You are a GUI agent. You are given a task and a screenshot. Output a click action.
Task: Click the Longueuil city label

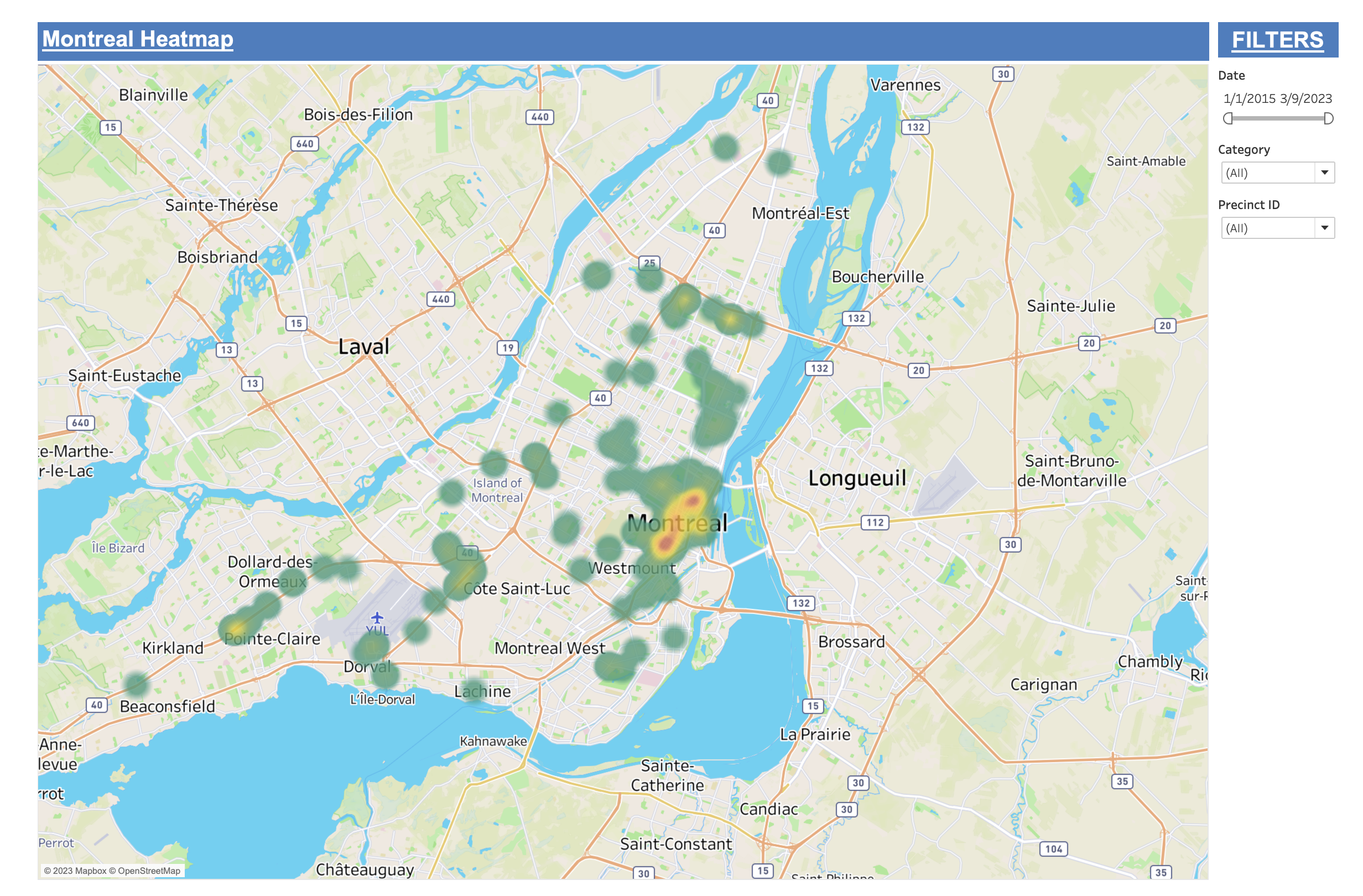click(857, 477)
